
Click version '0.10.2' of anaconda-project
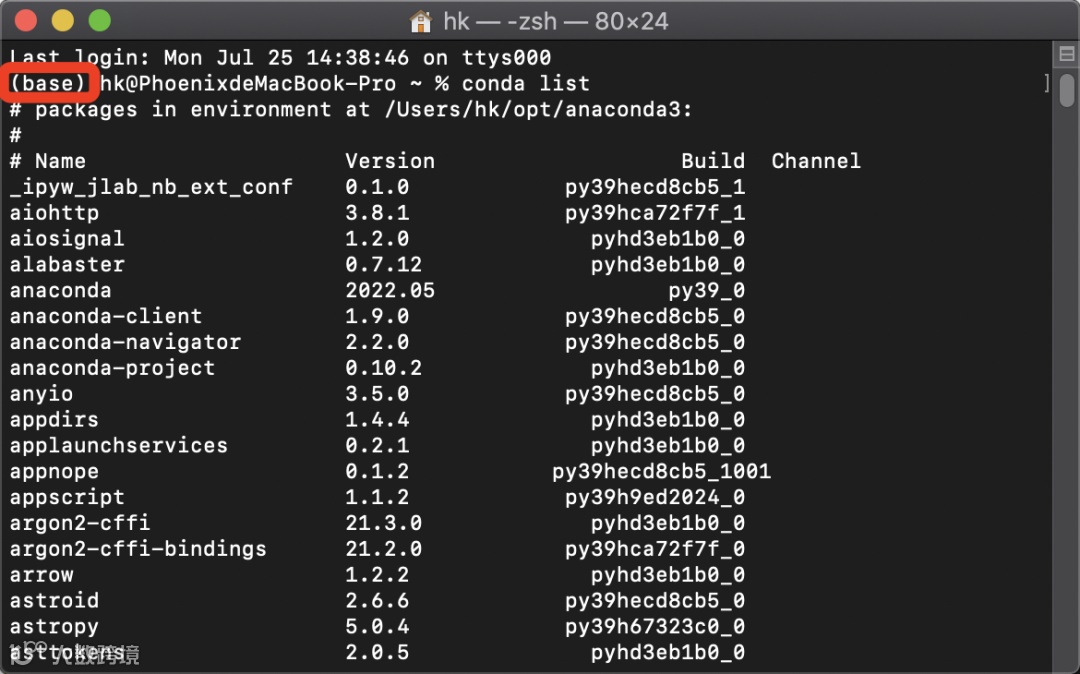pyautogui.click(x=384, y=368)
